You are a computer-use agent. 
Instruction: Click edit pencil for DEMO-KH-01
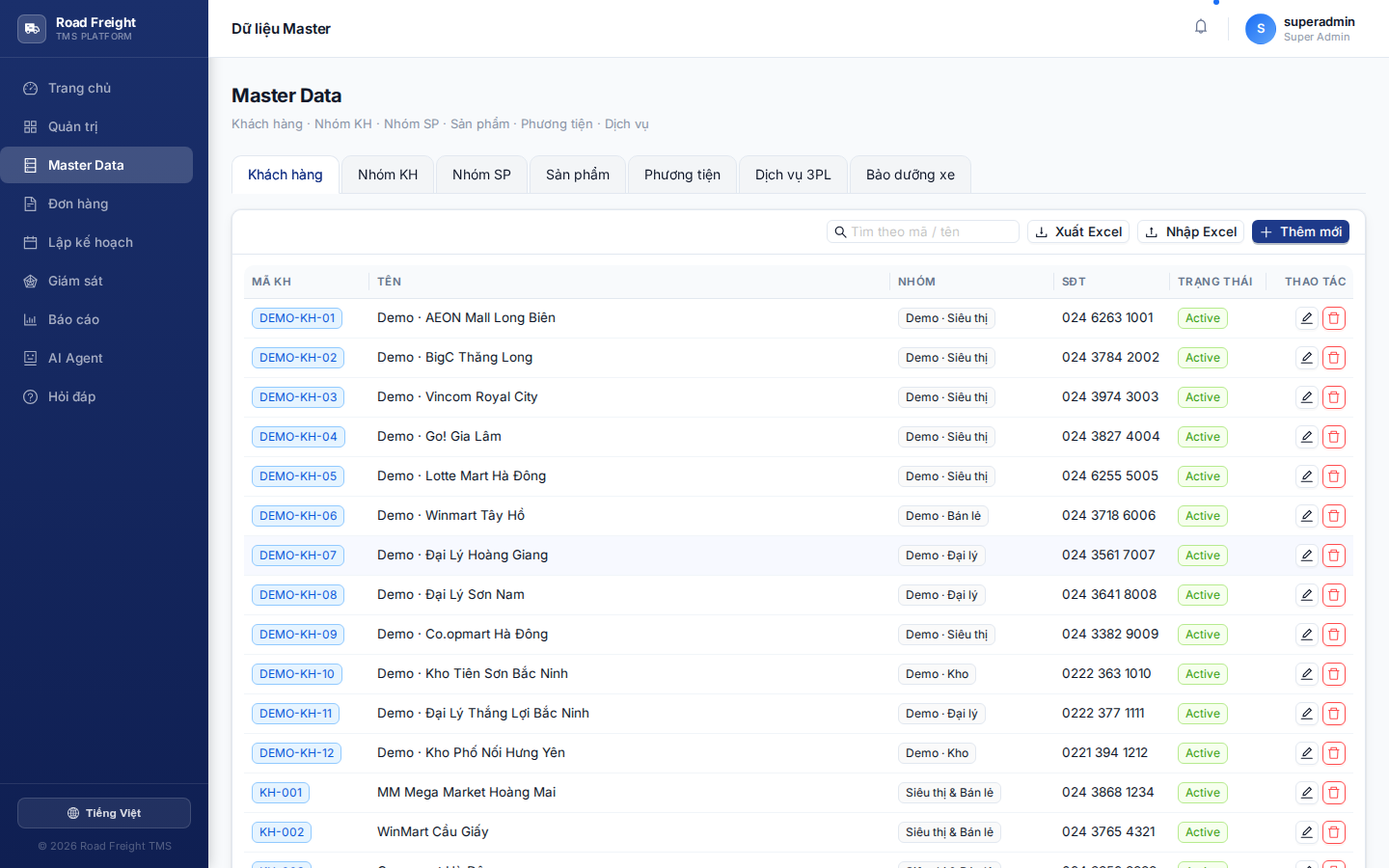1306,318
